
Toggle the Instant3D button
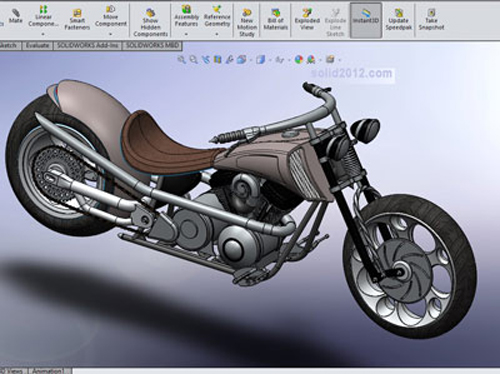coord(366,20)
